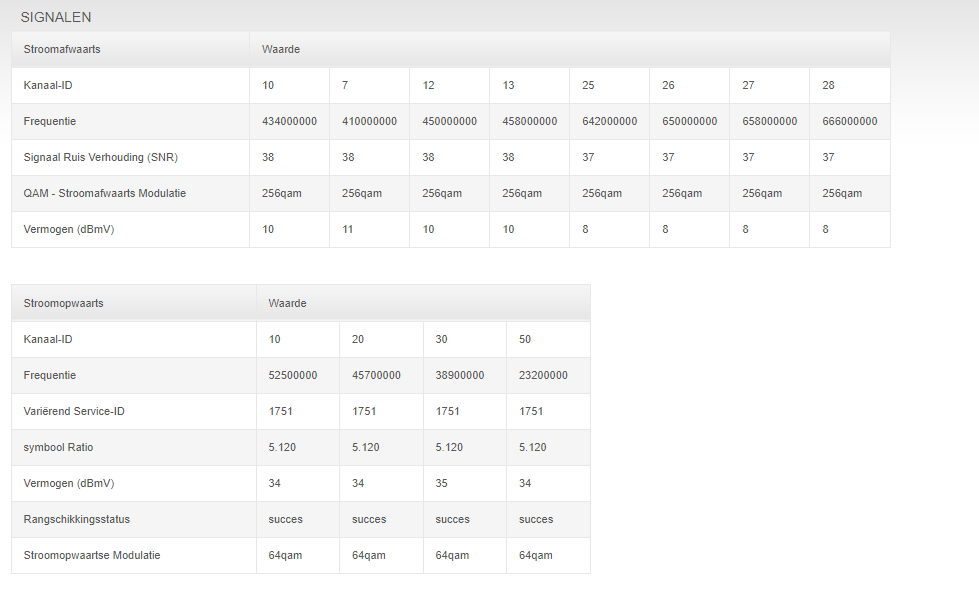979x599 pixels.
Task: Select downstream channel ID 25
Action: click(x=588, y=85)
